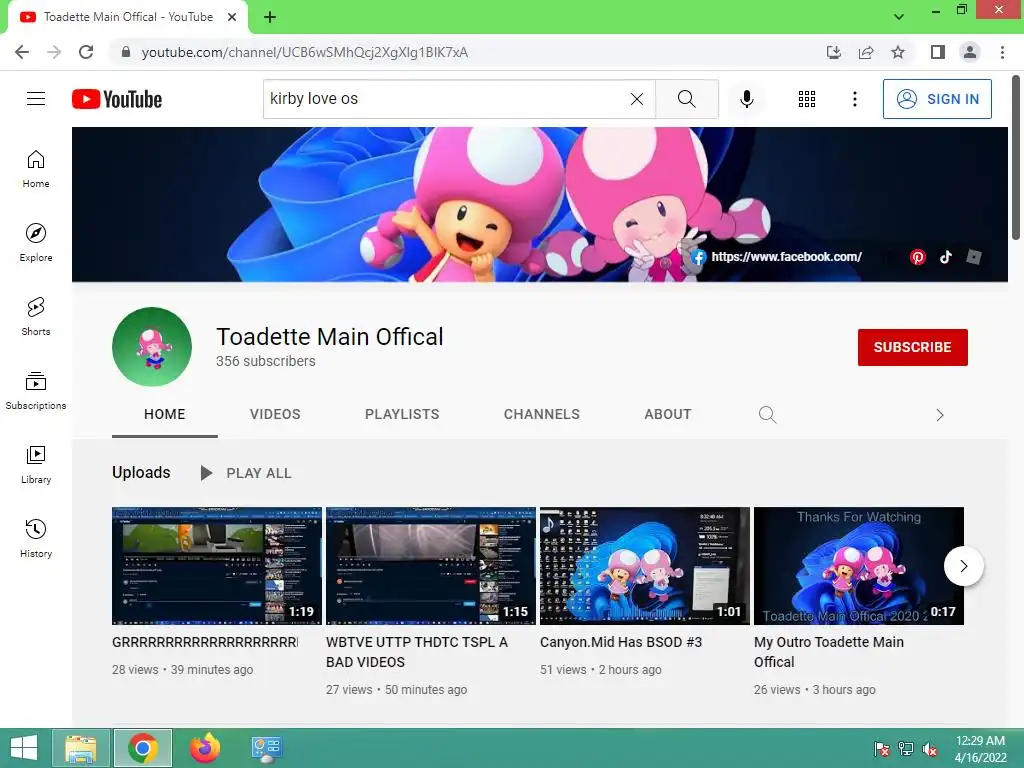
Task: Open the Pinterest link on banner
Action: [918, 257]
